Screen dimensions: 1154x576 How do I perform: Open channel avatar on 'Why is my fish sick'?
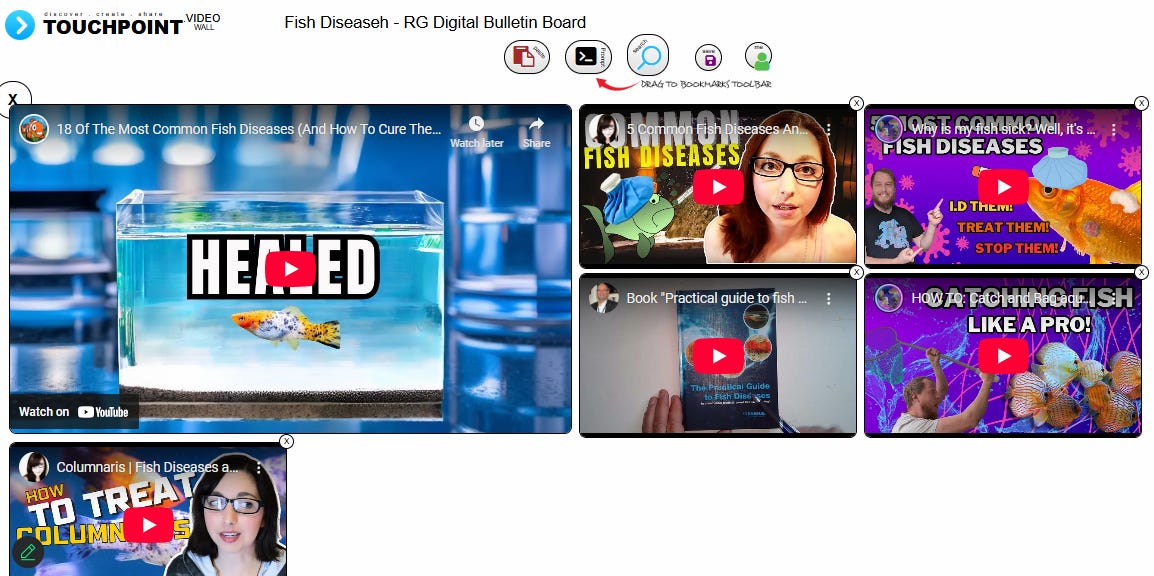pos(888,129)
